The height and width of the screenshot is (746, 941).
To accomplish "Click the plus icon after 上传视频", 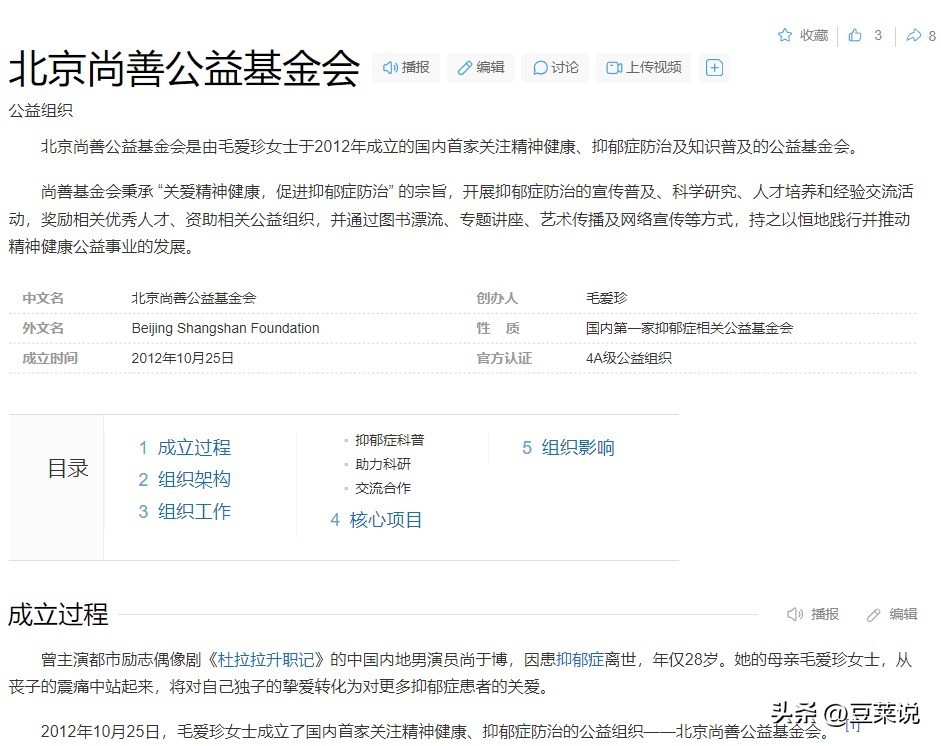I will [x=714, y=68].
